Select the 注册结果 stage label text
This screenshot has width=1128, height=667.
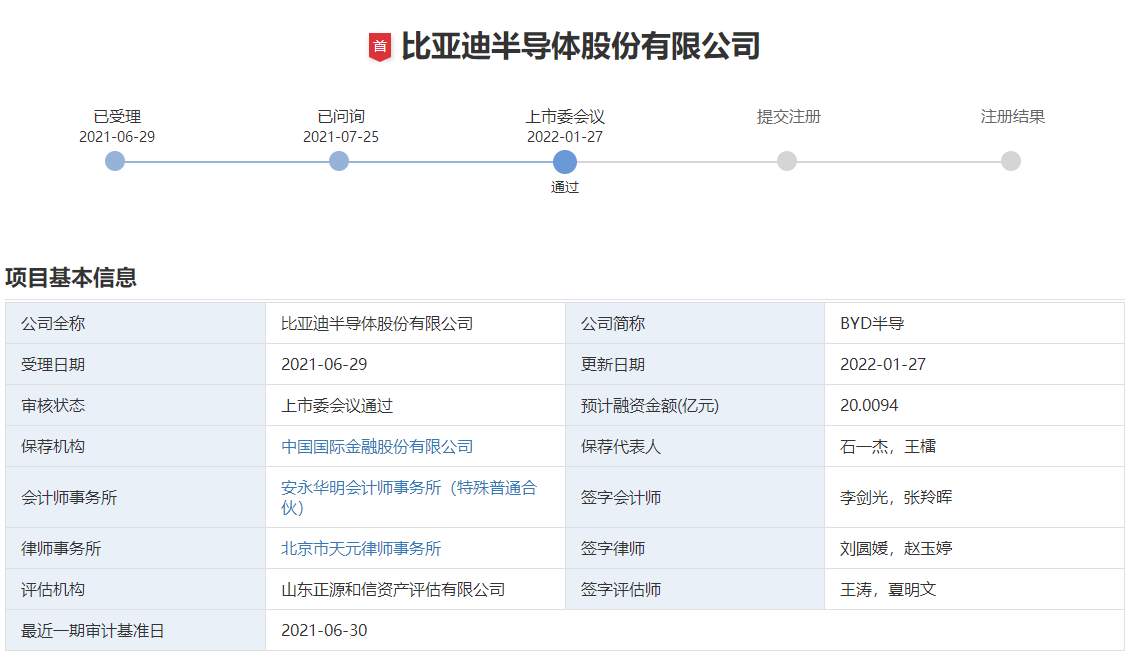[1012, 116]
